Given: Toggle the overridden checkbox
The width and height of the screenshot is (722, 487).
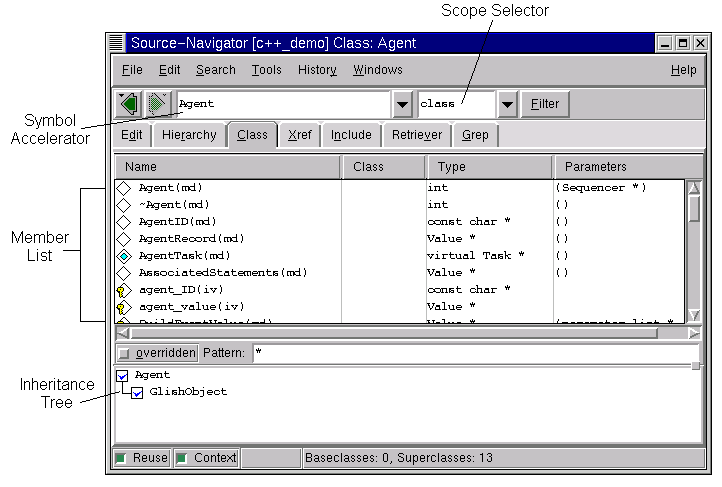Looking at the screenshot, I should point(124,354).
